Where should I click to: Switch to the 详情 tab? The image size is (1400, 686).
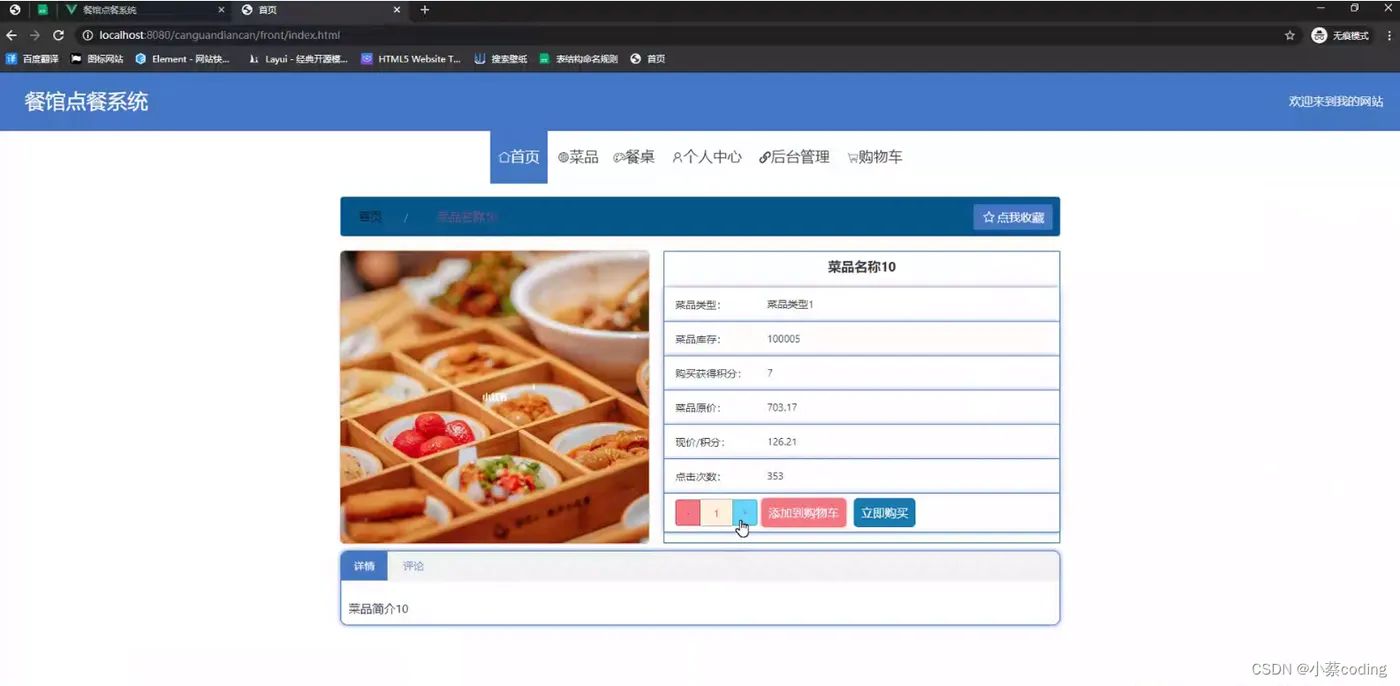point(364,566)
